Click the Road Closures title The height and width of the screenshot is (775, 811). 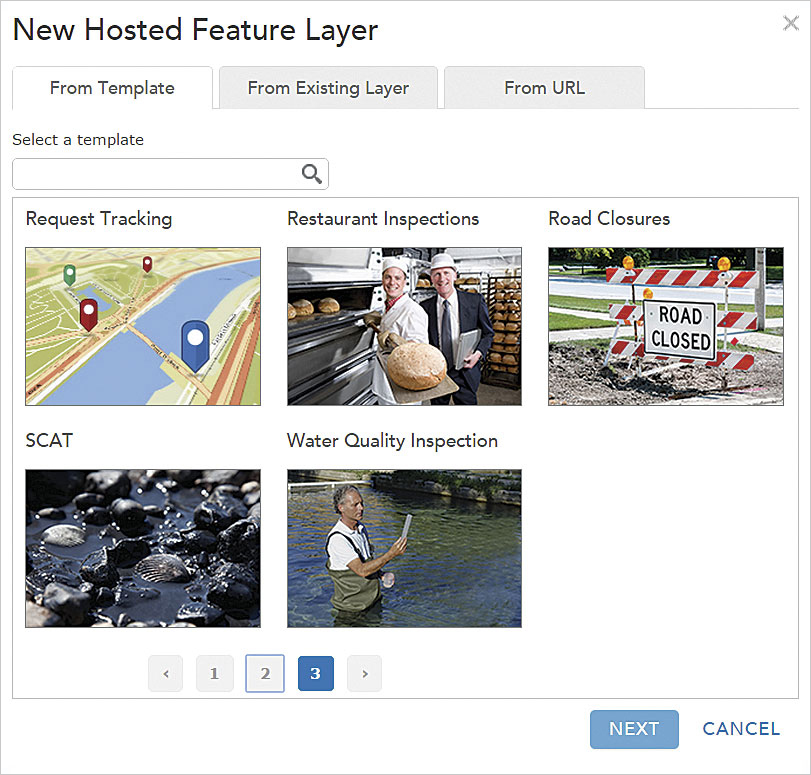tap(609, 219)
